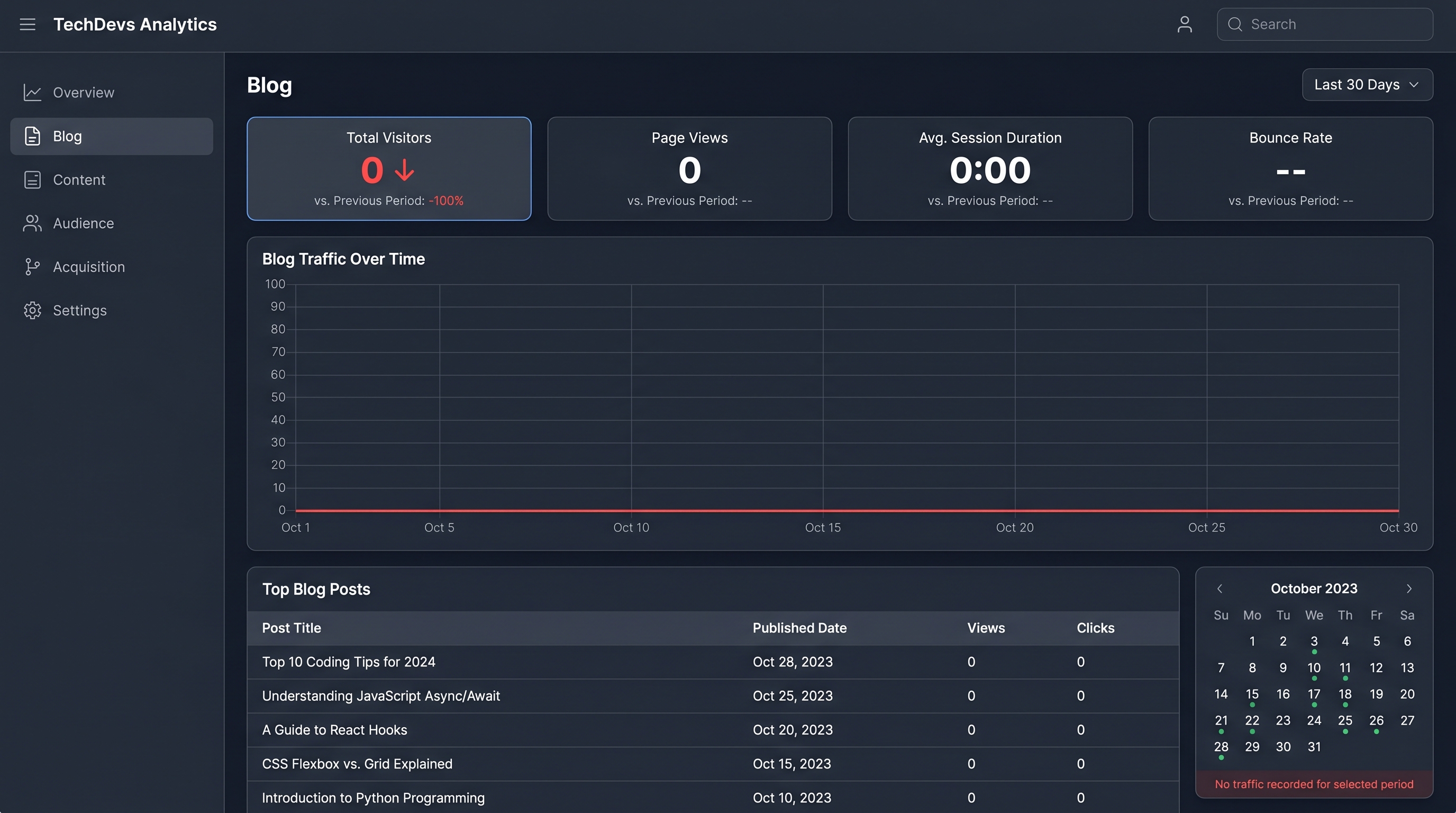Navigate to Acquisition
This screenshot has height=813, width=1456.
[112, 267]
